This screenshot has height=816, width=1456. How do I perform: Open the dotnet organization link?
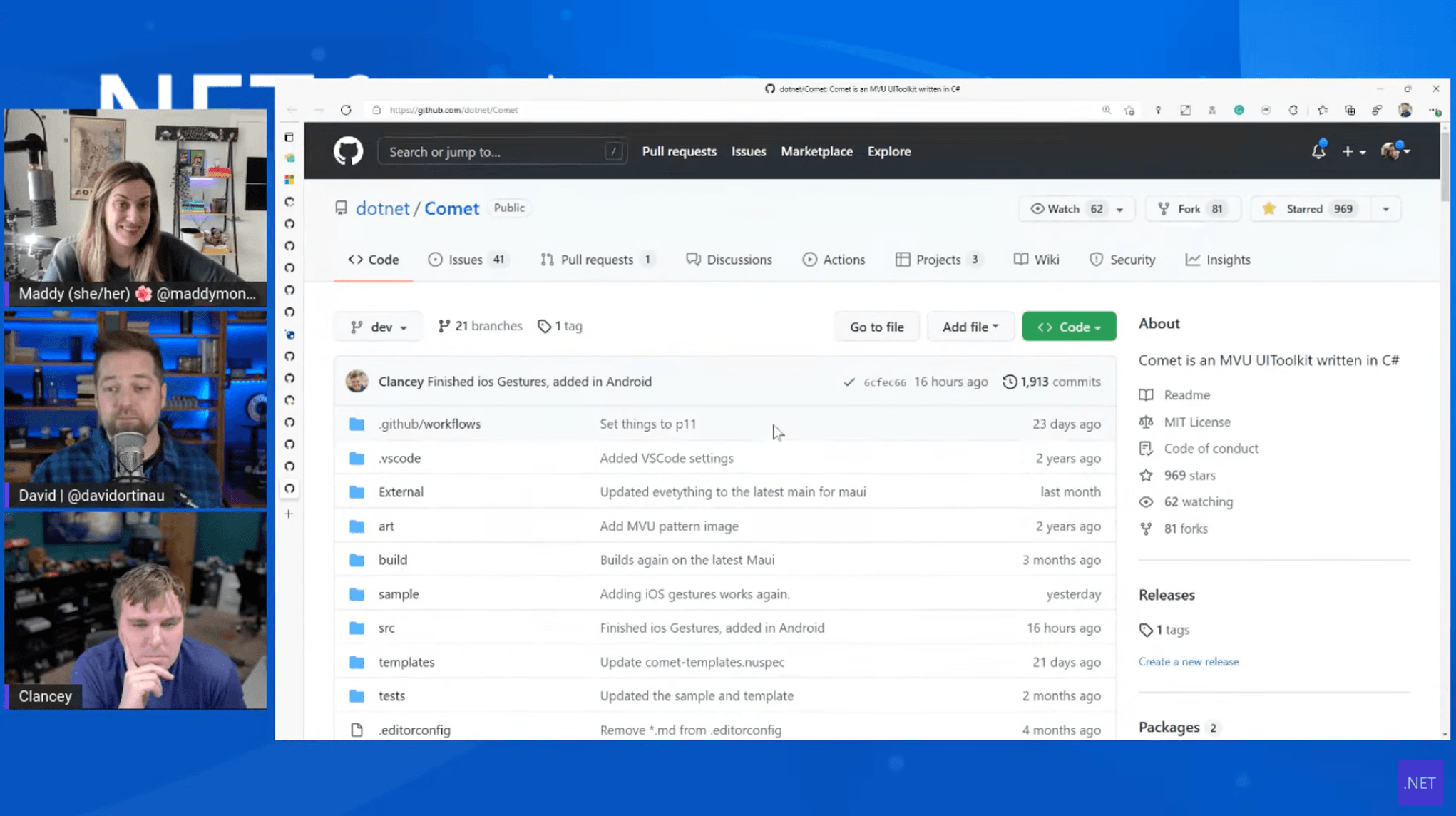pos(382,208)
